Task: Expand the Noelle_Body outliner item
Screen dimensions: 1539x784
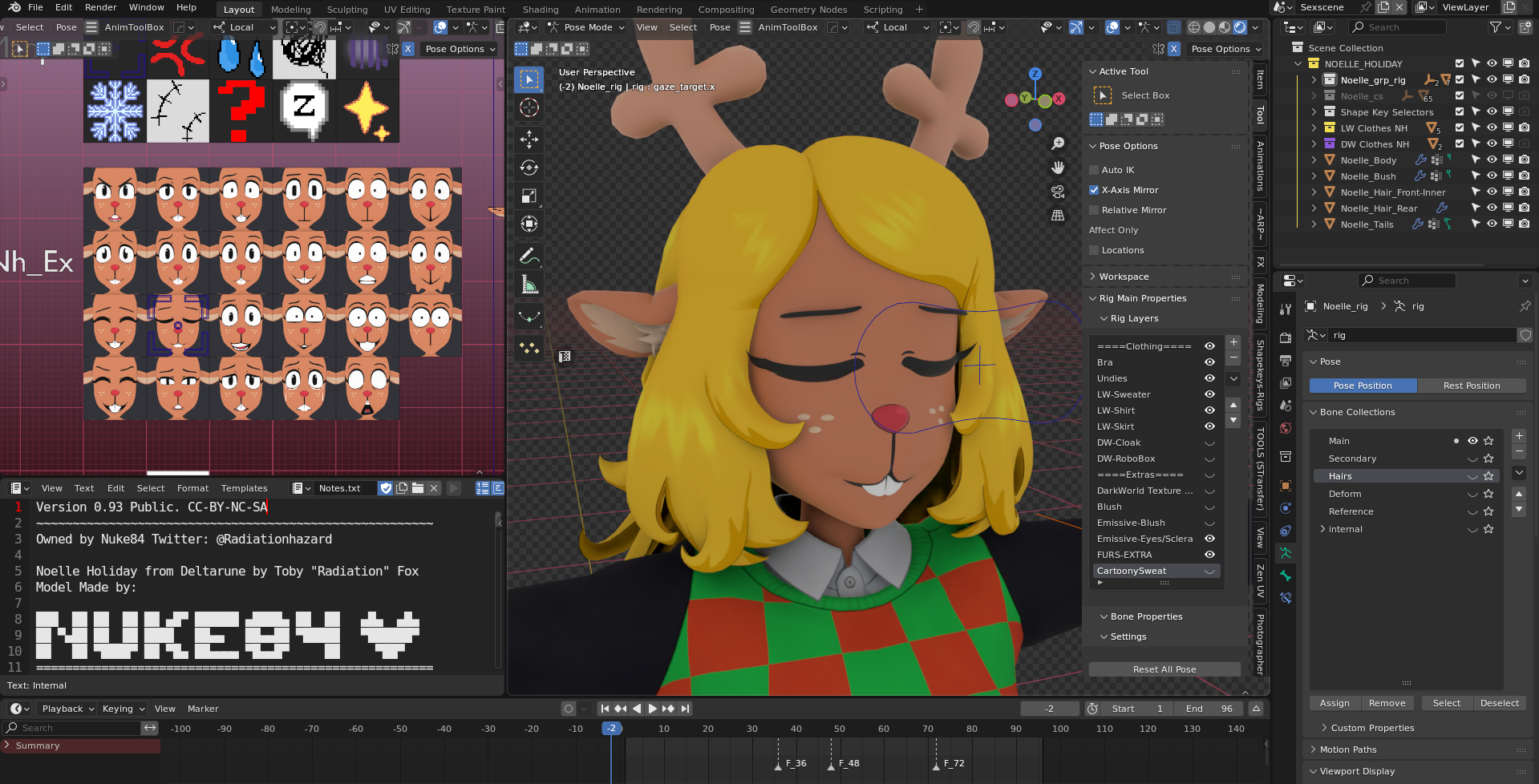Action: point(1314,160)
